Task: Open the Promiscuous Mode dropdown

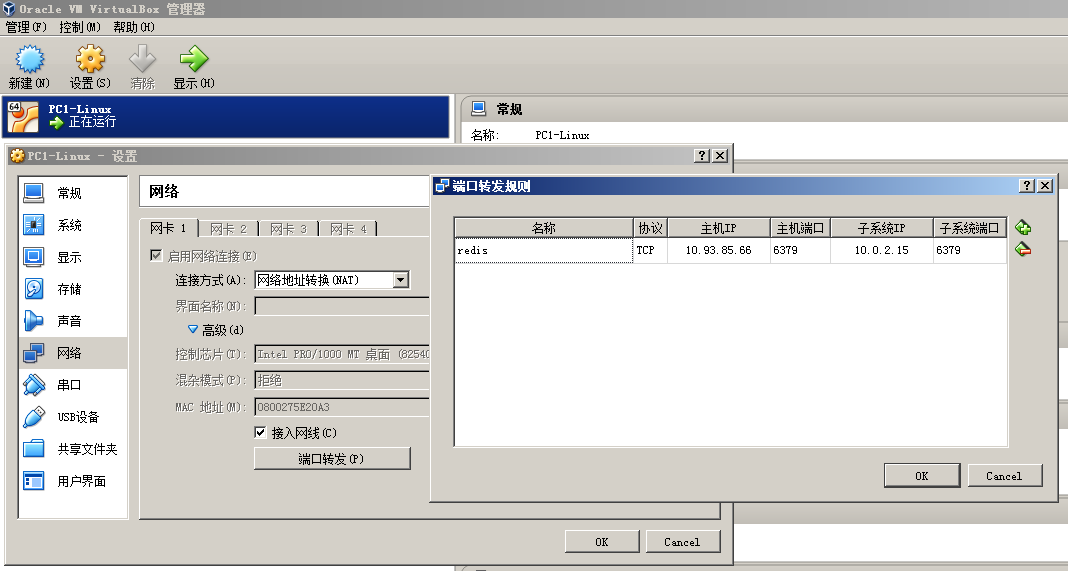Action: pyautogui.click(x=342, y=380)
